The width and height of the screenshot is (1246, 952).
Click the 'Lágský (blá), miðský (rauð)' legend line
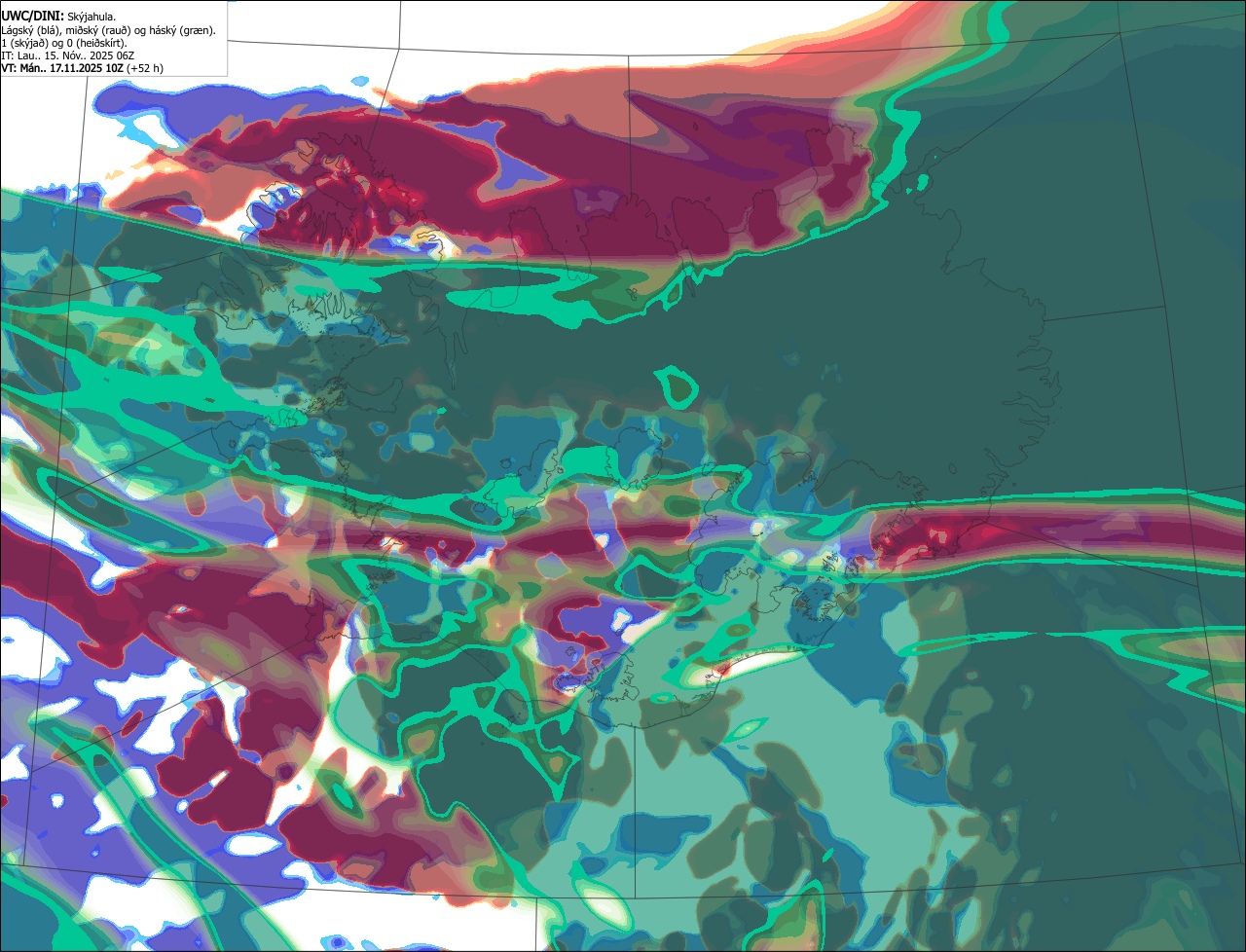click(x=109, y=30)
